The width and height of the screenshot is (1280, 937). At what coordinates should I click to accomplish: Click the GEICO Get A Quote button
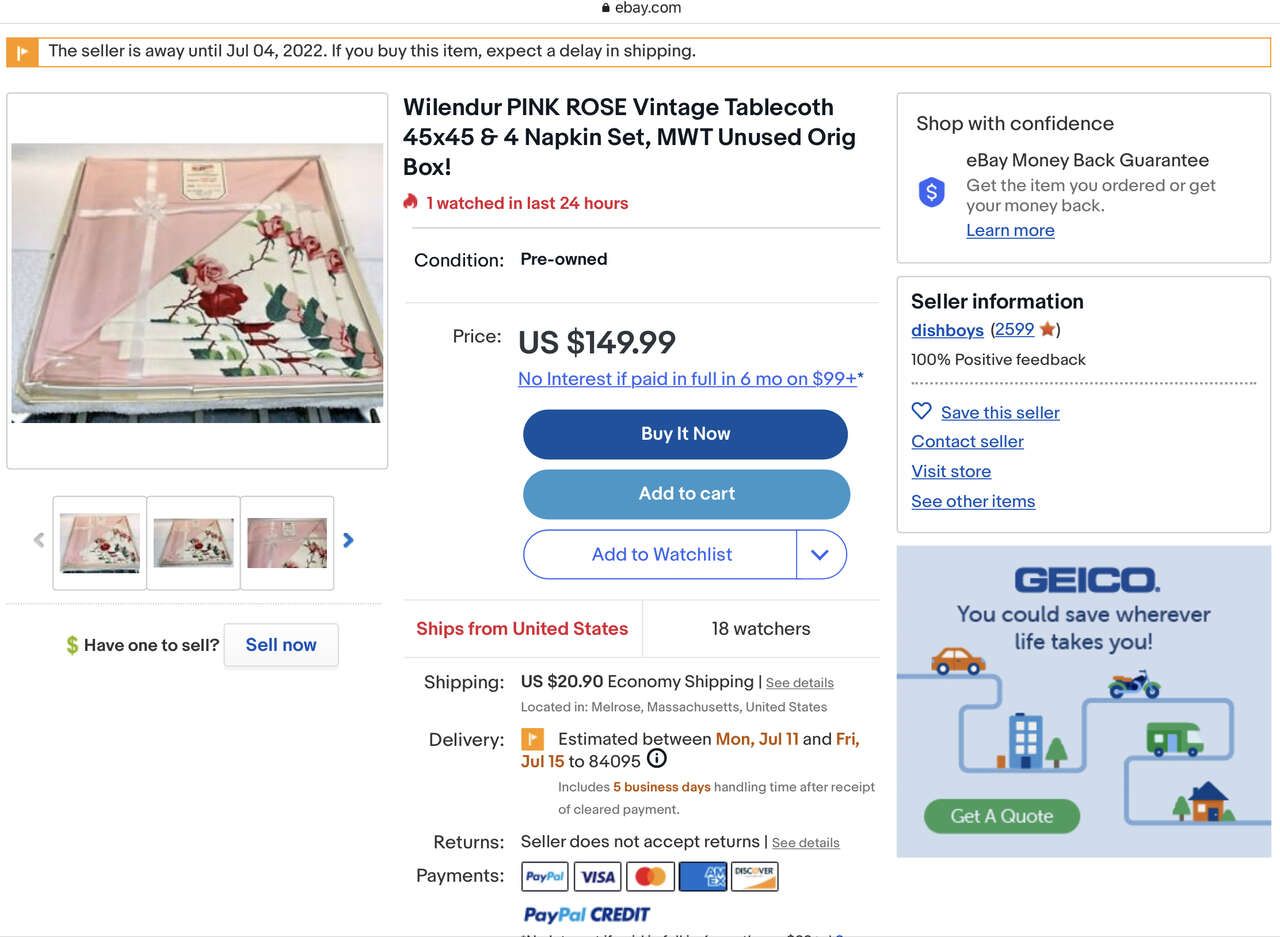point(1002,816)
